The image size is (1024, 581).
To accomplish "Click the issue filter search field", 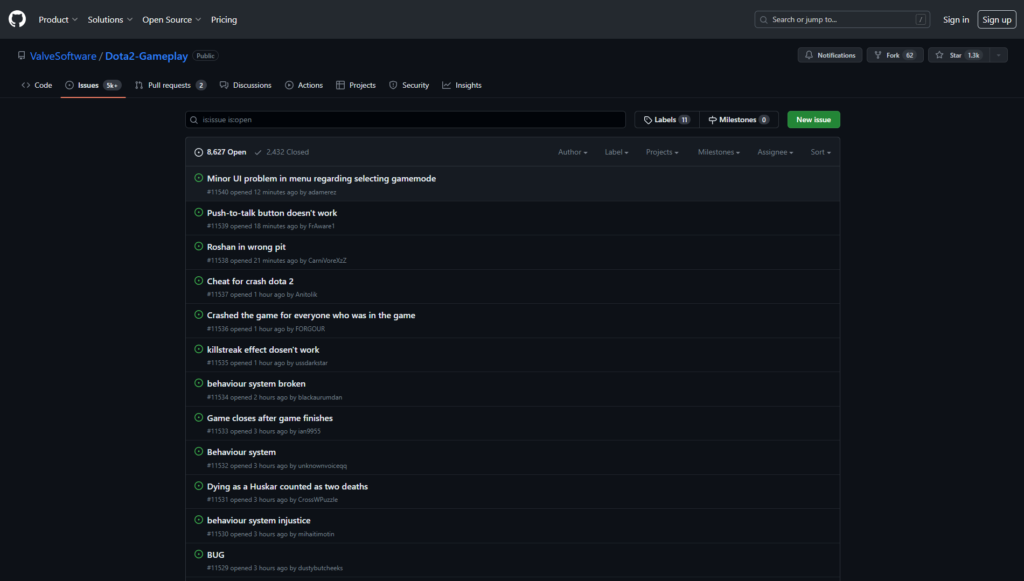I will tap(405, 120).
